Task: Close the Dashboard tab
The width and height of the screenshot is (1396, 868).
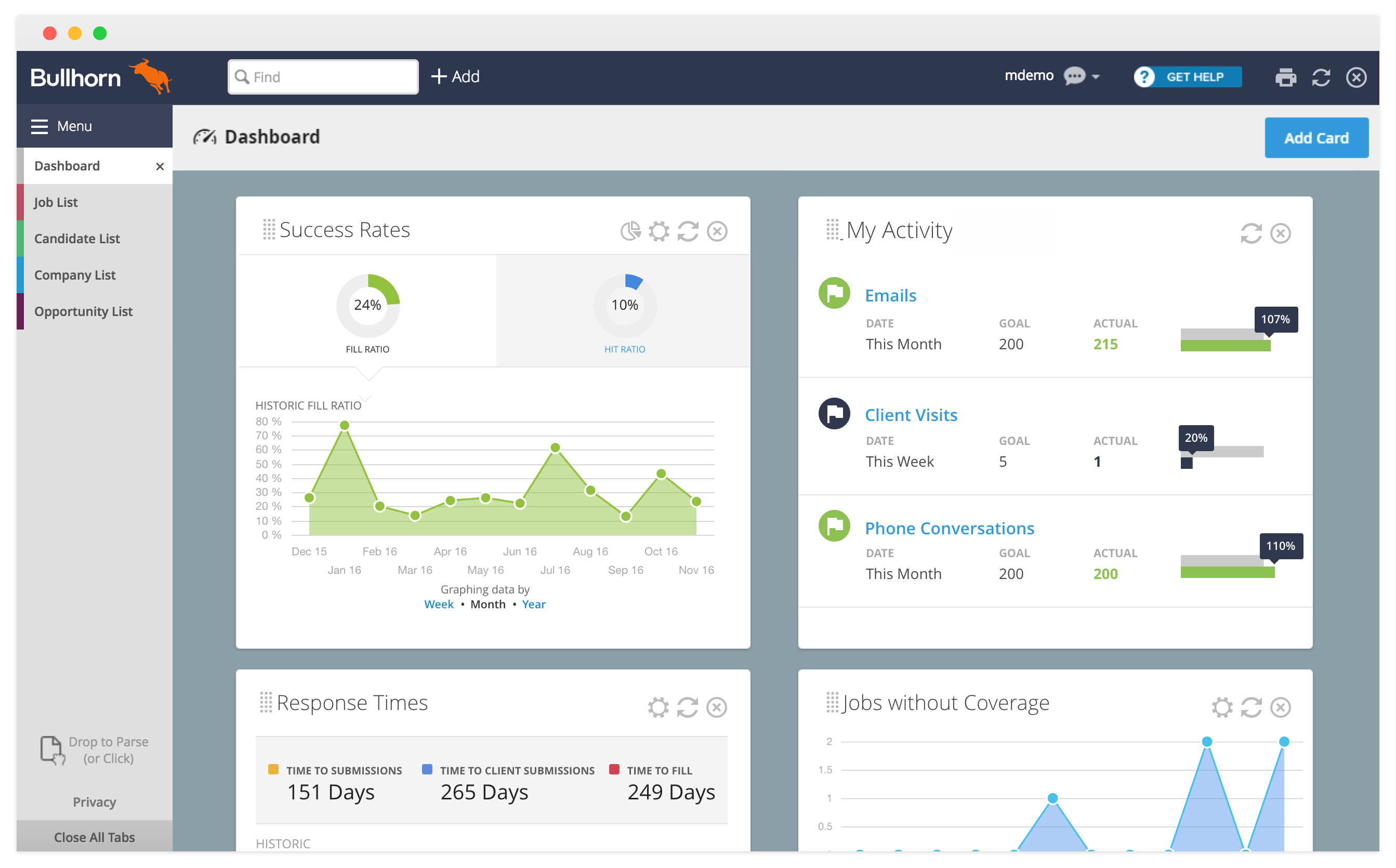Action: (160, 166)
